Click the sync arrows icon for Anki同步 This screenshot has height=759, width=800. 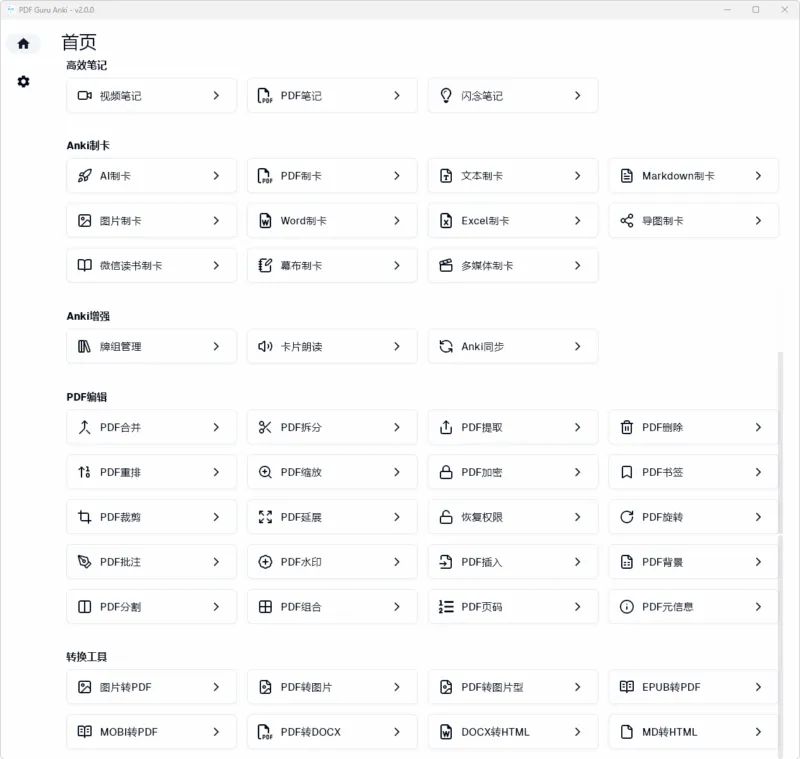pyautogui.click(x=446, y=347)
